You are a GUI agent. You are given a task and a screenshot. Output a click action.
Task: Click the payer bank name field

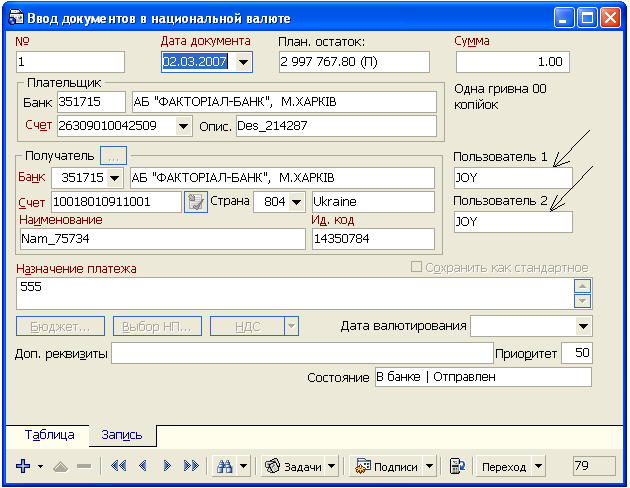coord(284,102)
